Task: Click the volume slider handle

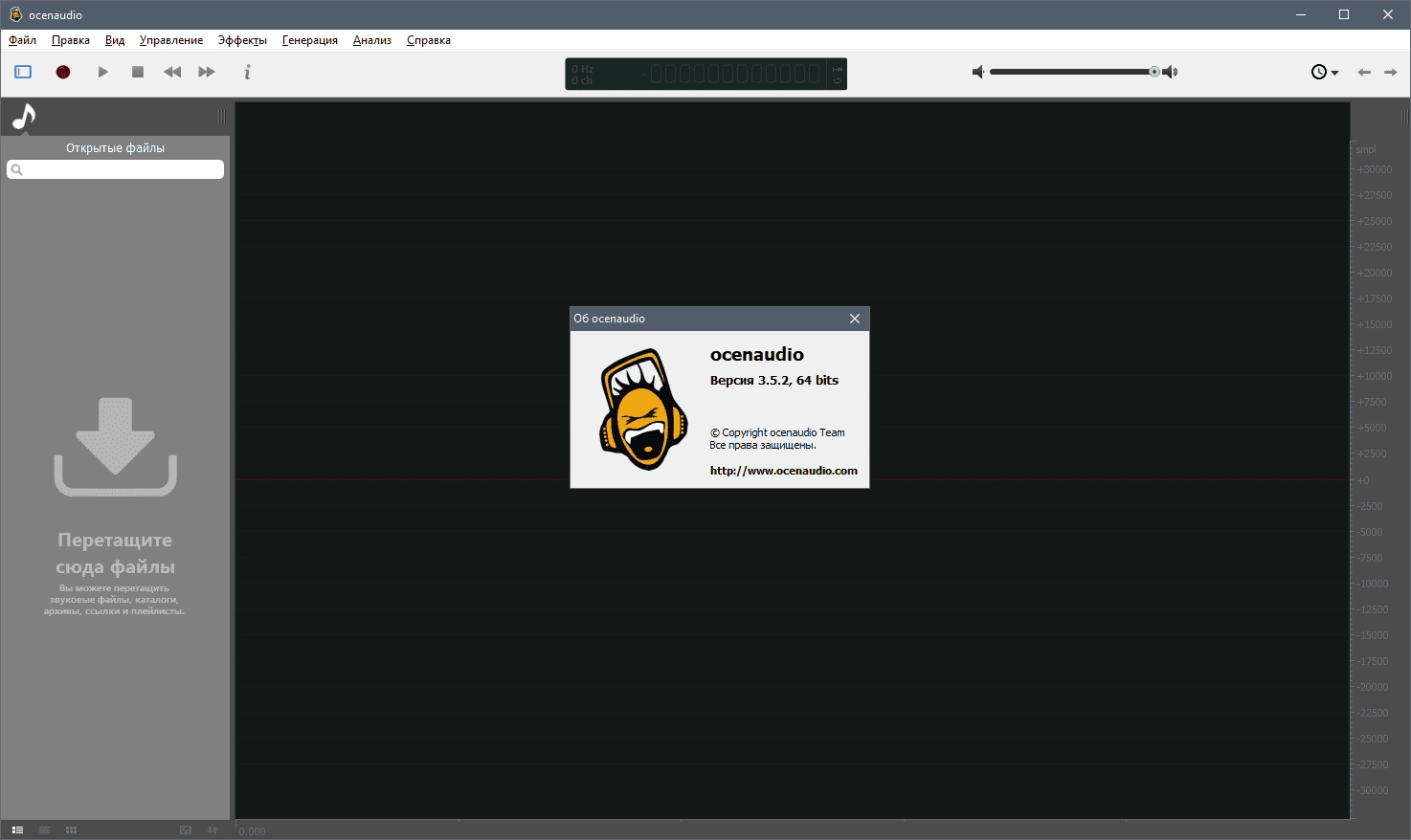Action: click(1154, 72)
